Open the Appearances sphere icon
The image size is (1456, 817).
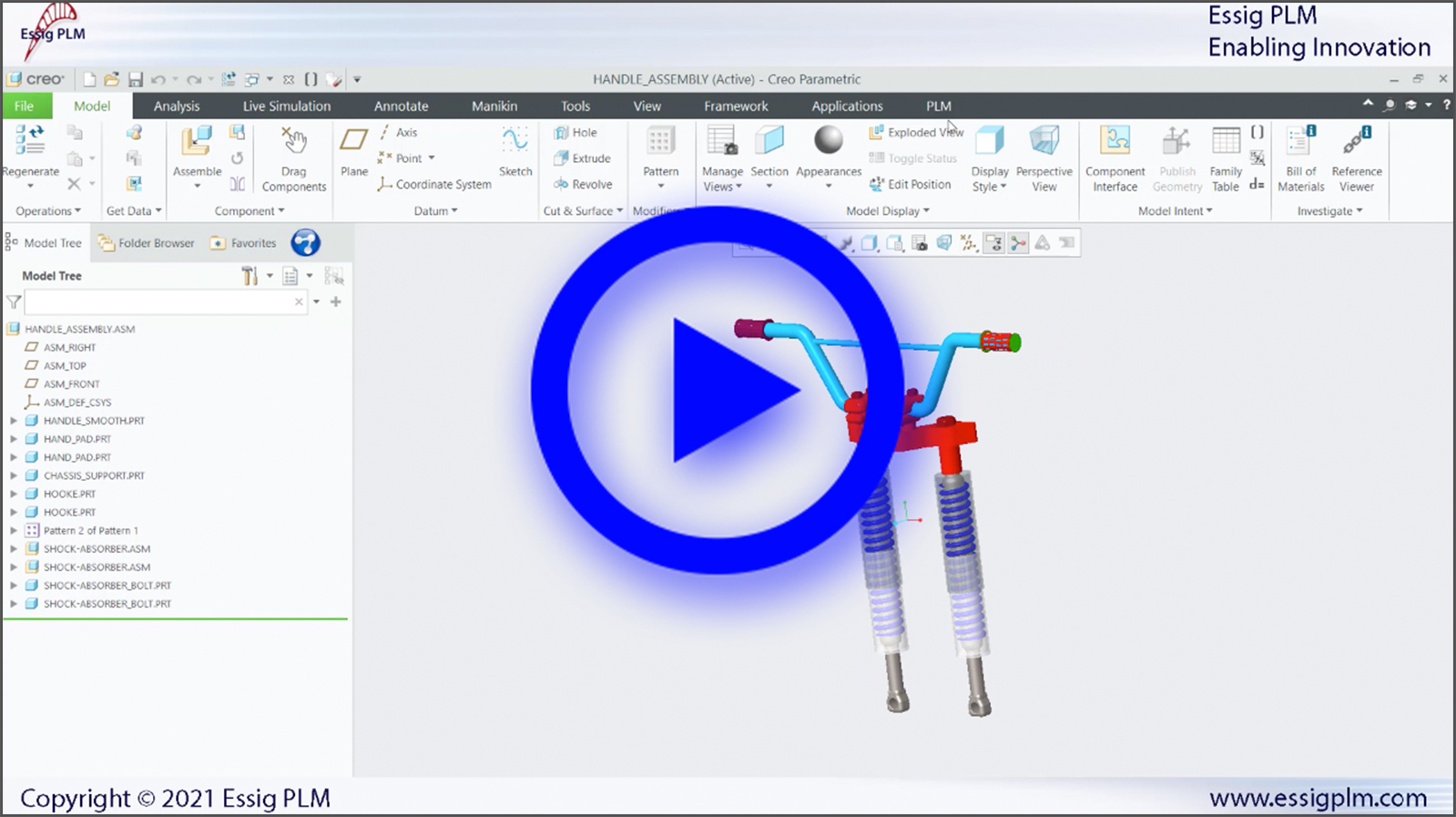point(829,140)
